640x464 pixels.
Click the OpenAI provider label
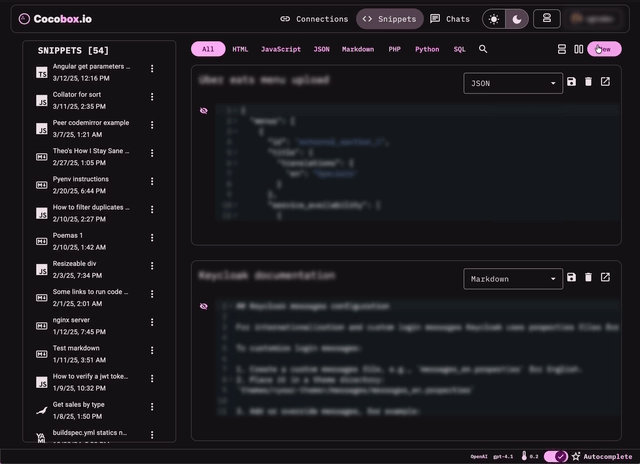pyautogui.click(x=479, y=456)
